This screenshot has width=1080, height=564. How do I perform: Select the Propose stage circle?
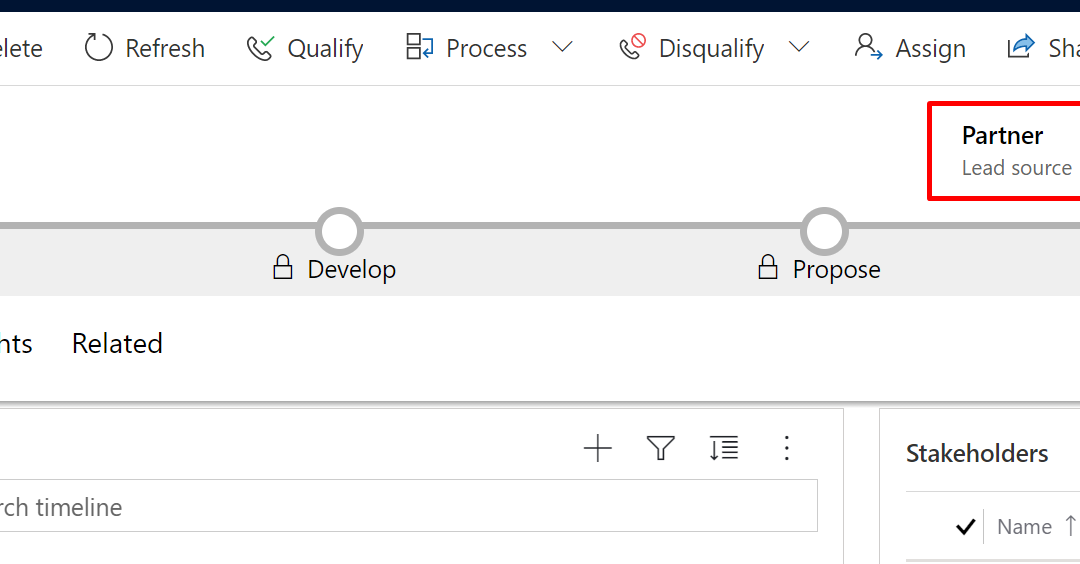(824, 231)
